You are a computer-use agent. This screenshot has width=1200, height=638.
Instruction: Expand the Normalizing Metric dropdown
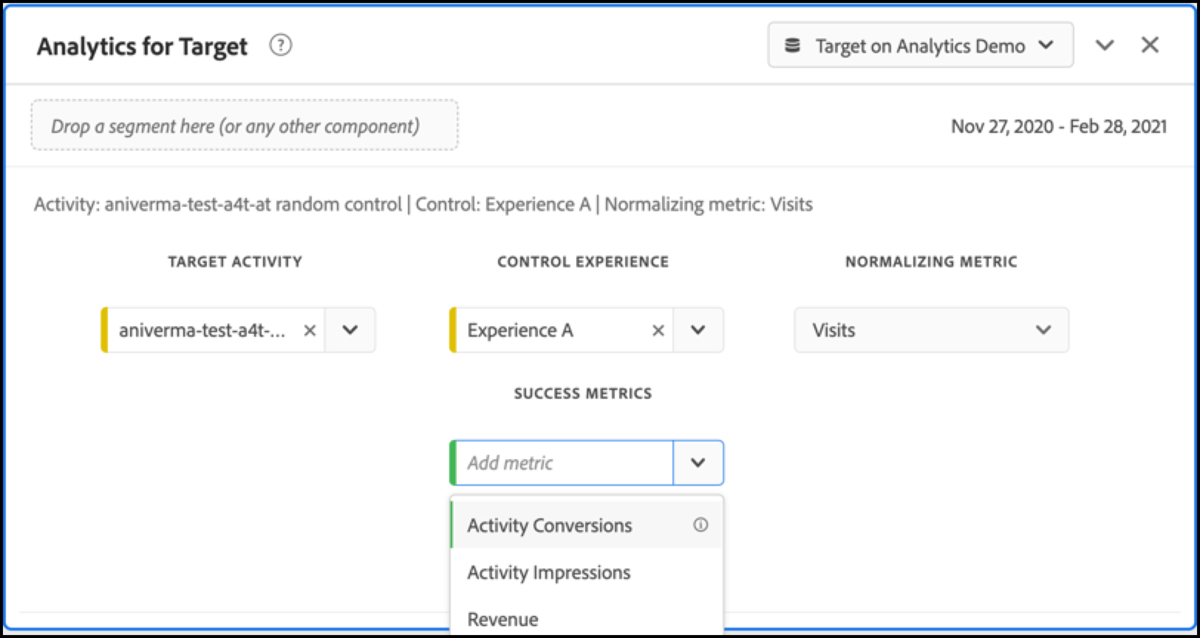click(1045, 330)
